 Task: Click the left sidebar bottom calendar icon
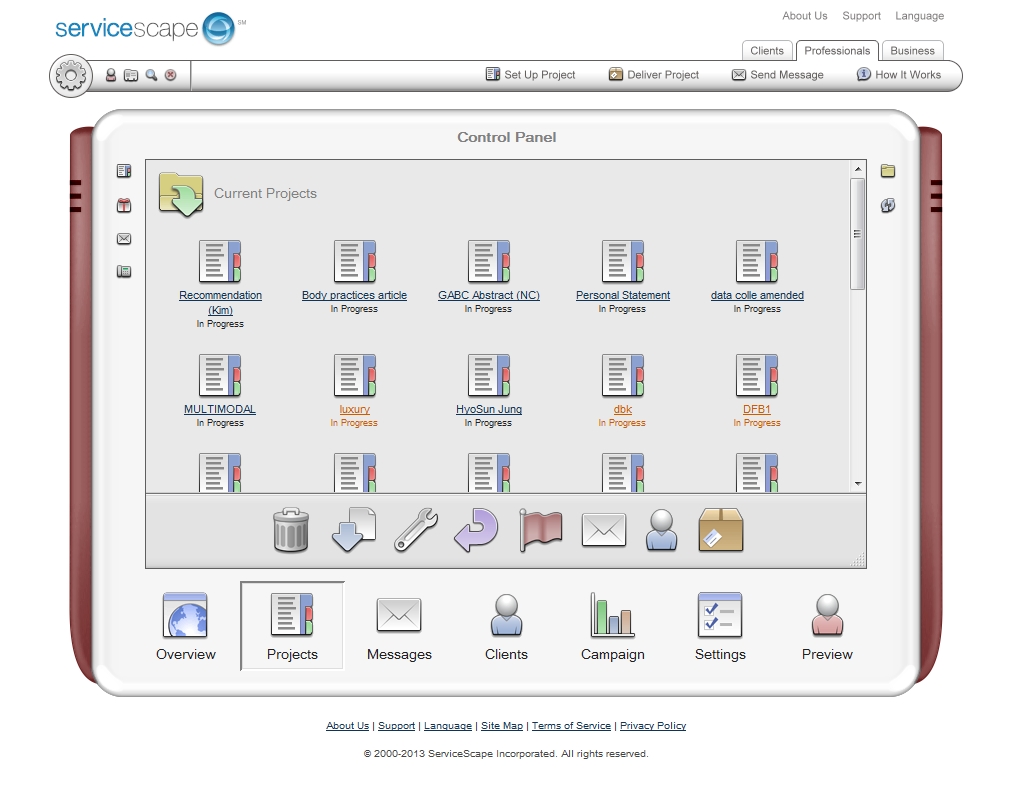[124, 271]
